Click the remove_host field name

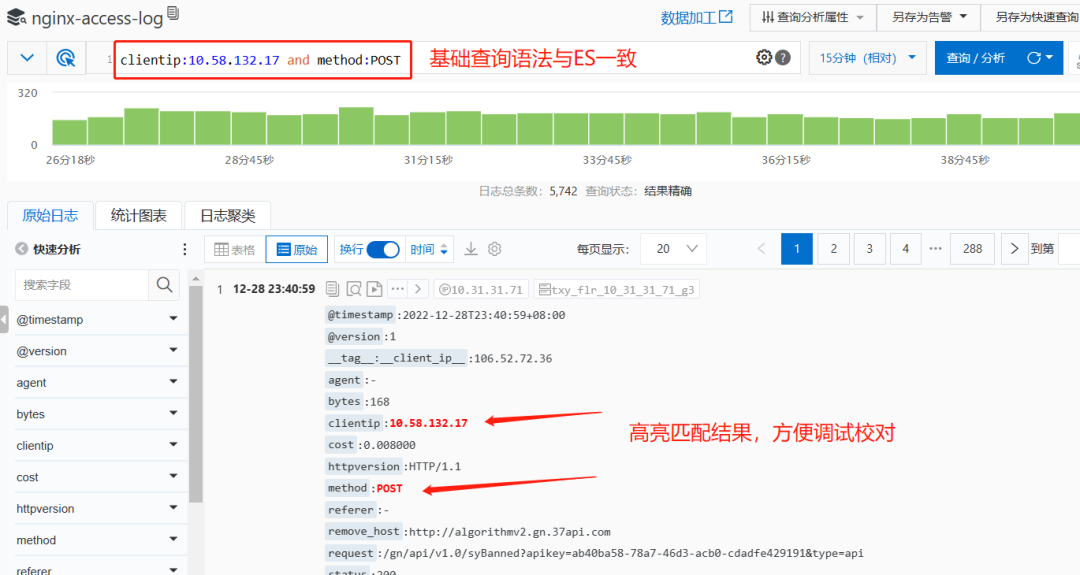pos(364,532)
